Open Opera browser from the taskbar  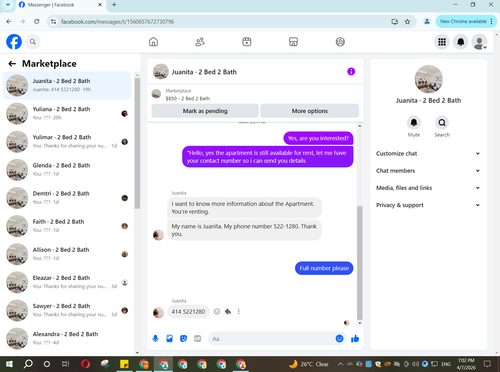[85, 364]
